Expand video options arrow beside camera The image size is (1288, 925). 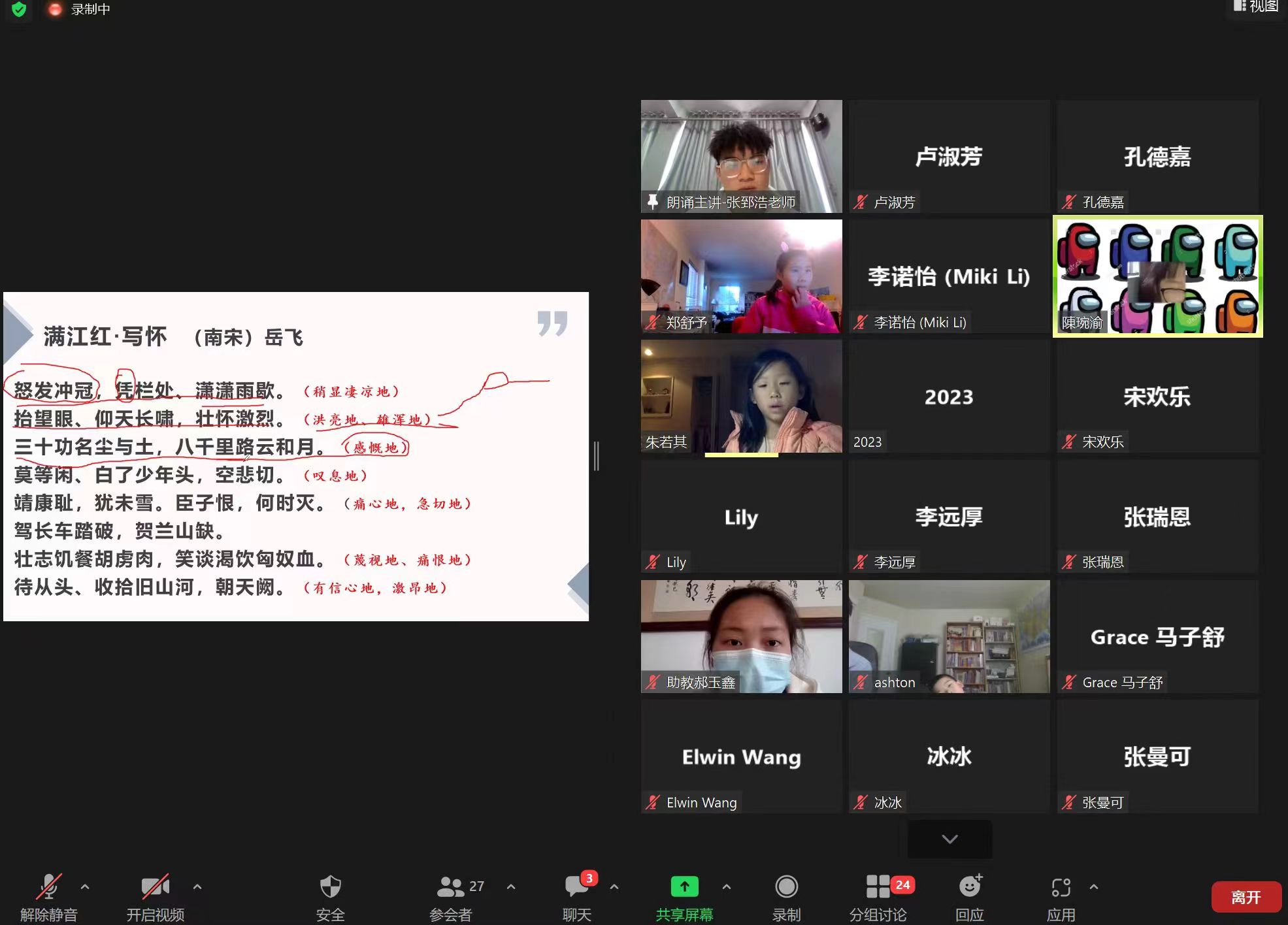pyautogui.click(x=197, y=887)
